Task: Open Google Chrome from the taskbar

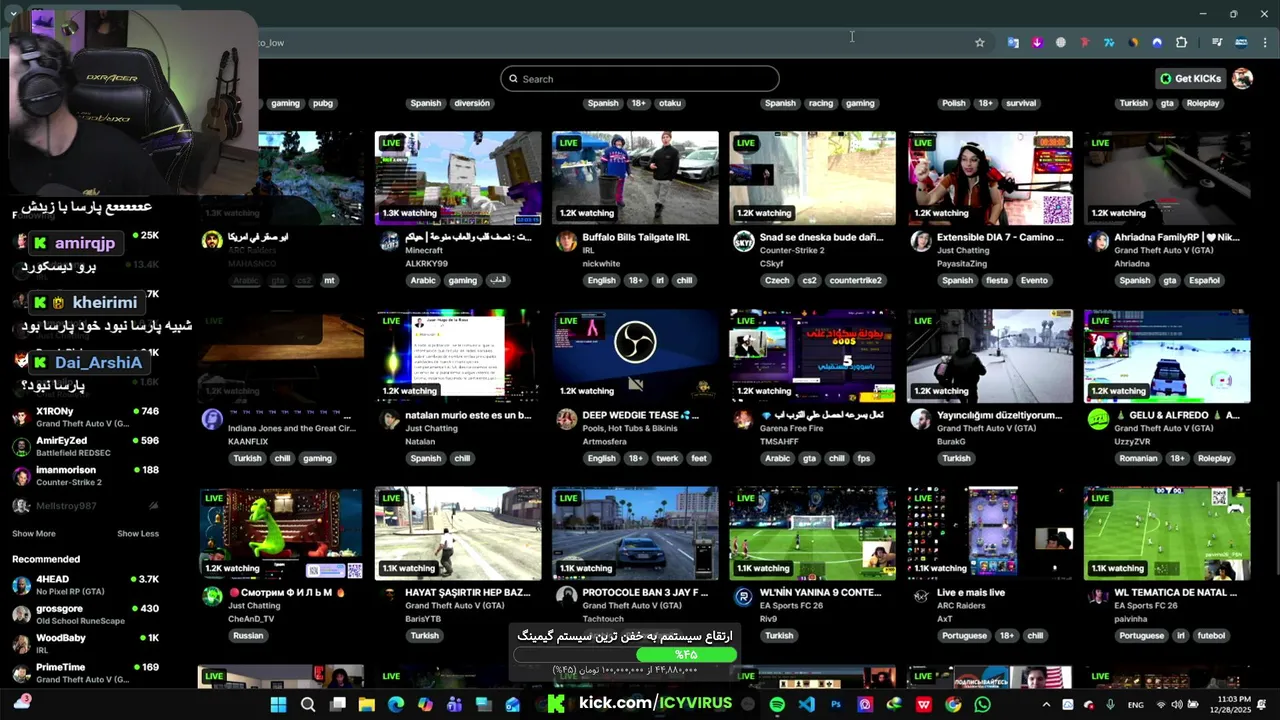Action: coord(953,705)
